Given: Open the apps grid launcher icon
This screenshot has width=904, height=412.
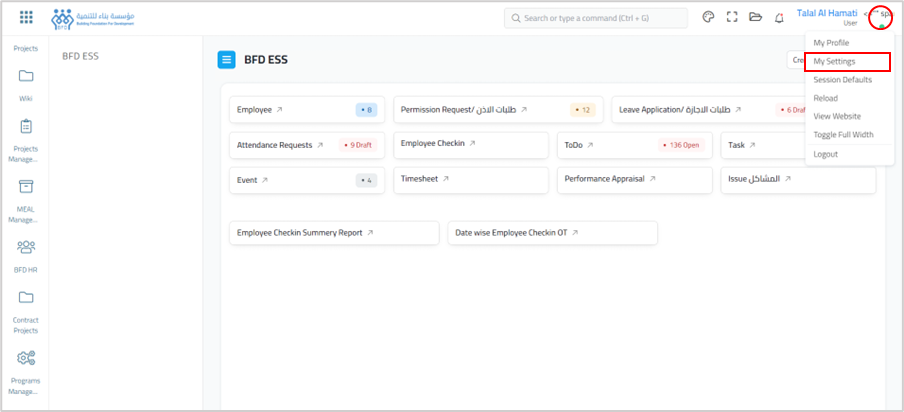Looking at the screenshot, I should click(26, 18).
